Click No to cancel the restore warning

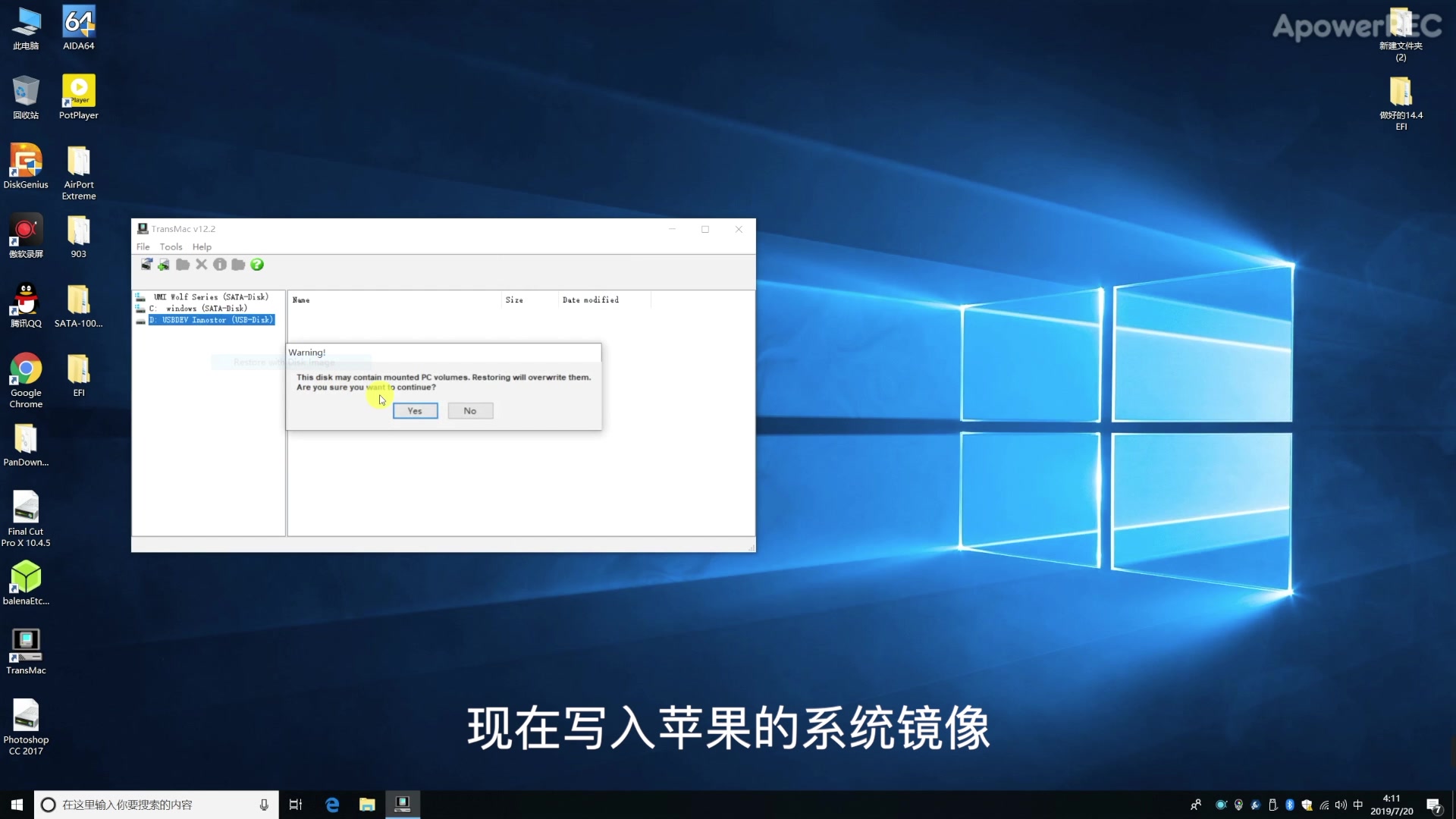470,410
